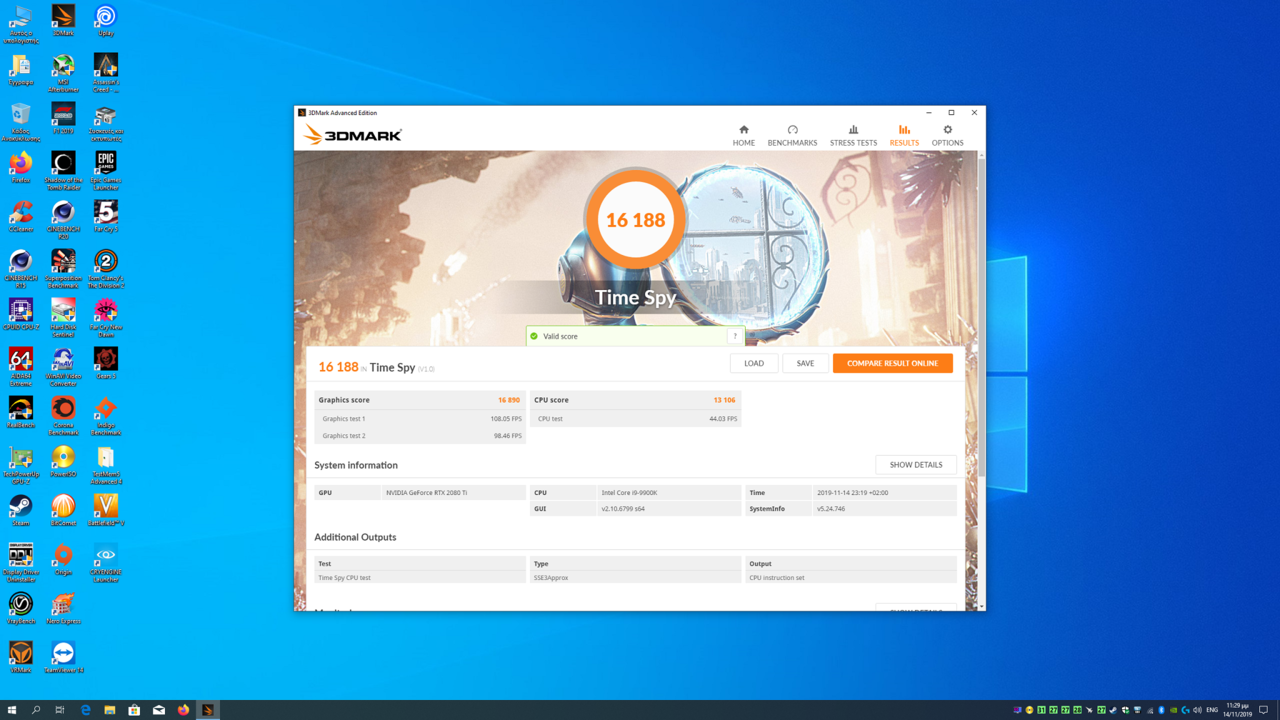The image size is (1280, 720).
Task: Click the Indigo Benchmark desktop icon
Action: point(105,416)
